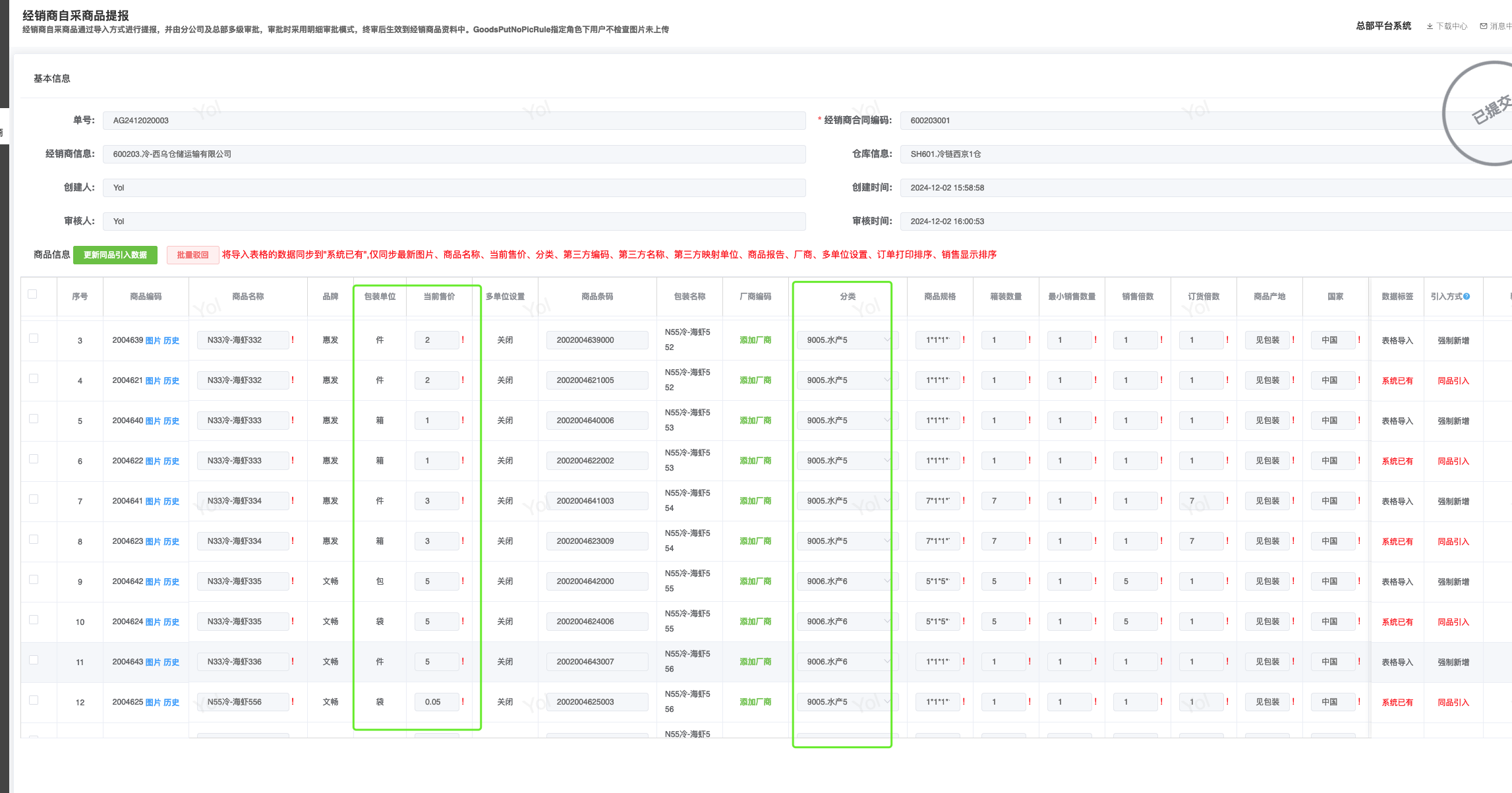Select the checkbox for row 10

click(34, 620)
